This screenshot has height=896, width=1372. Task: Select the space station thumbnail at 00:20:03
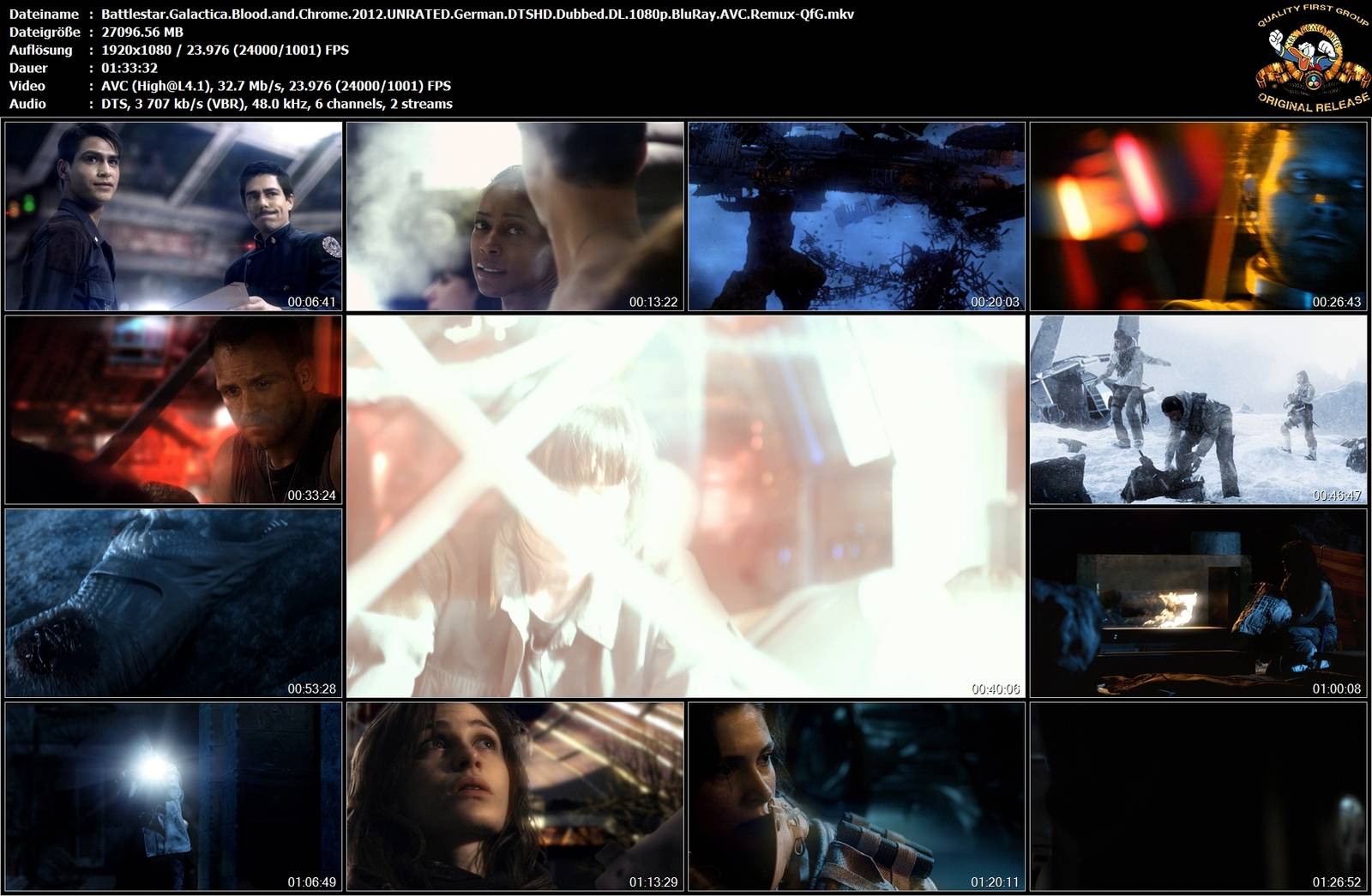click(x=857, y=216)
